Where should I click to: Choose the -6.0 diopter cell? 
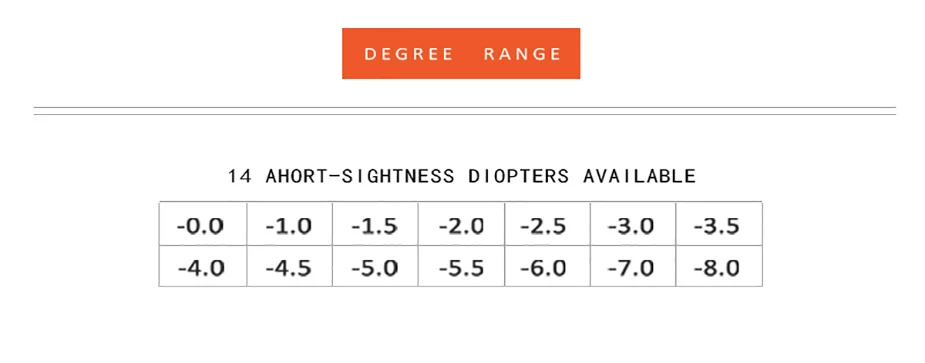pos(547,266)
